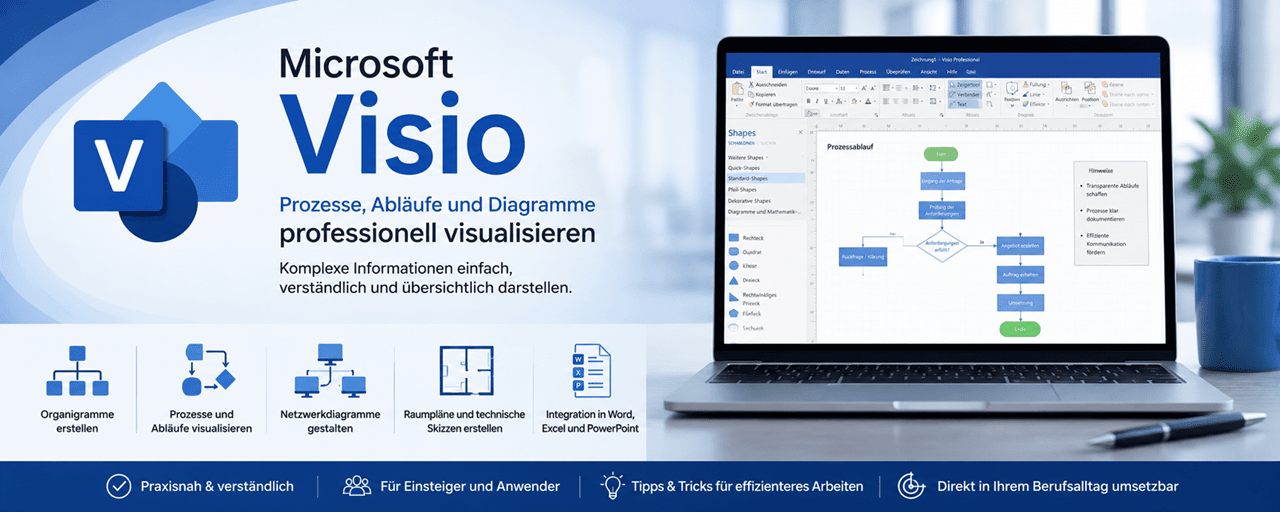Screen dimensions: 1280x512
Task: Switch to the Start ribbon tab
Action: (x=761, y=72)
